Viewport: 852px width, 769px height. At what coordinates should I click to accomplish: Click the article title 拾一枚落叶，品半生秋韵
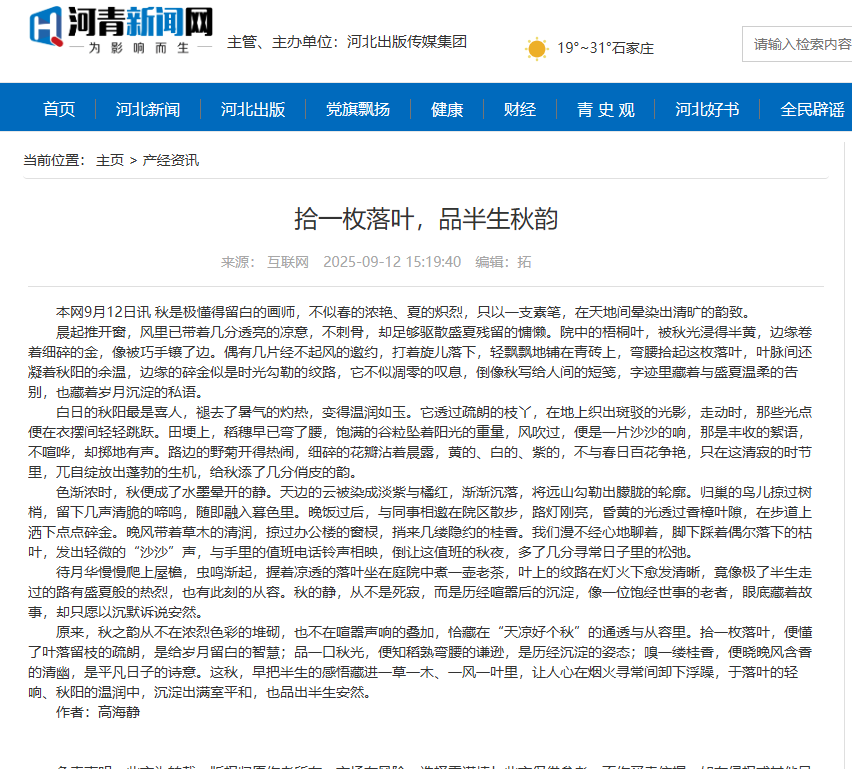click(426, 221)
